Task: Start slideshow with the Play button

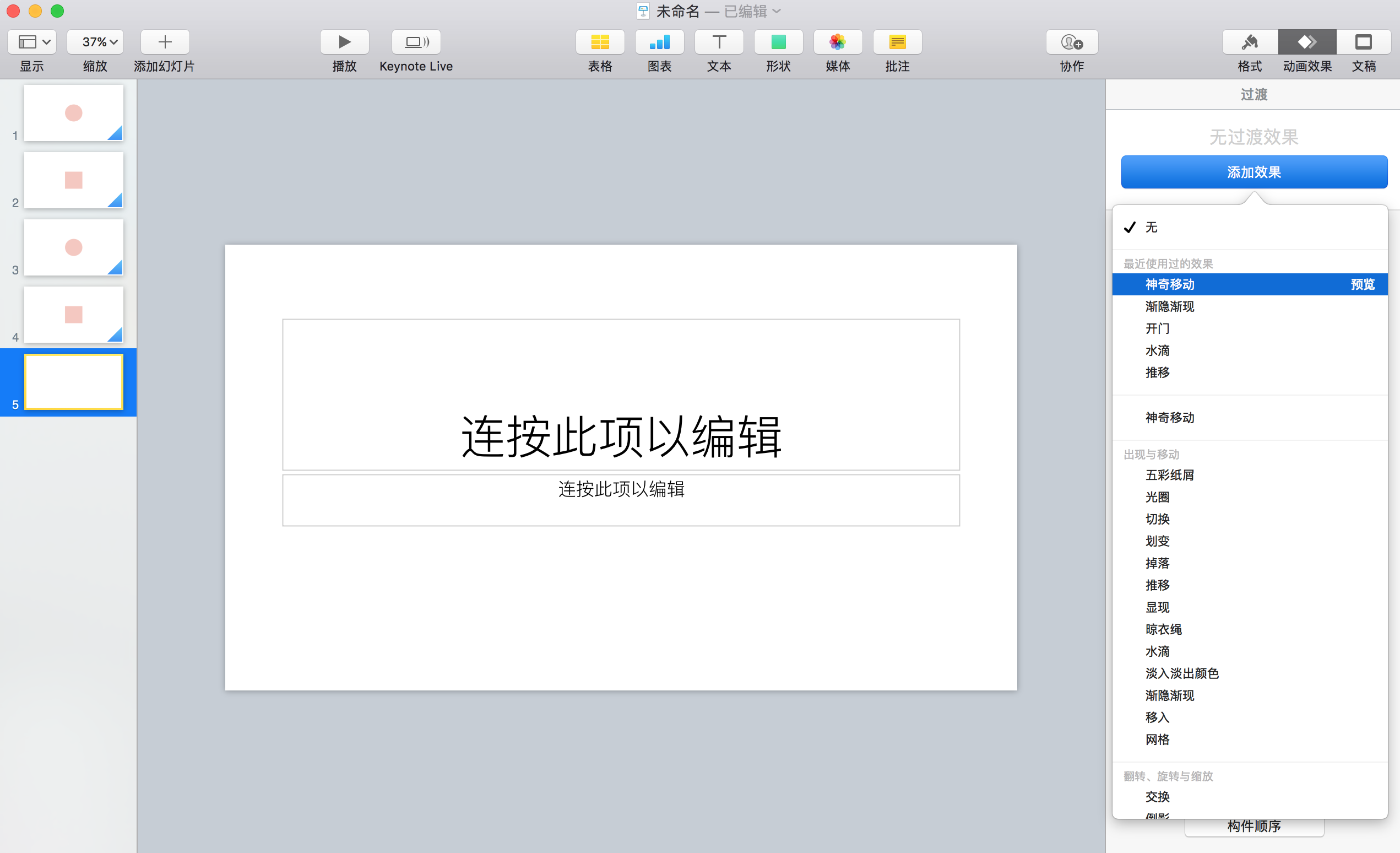Action: [344, 42]
